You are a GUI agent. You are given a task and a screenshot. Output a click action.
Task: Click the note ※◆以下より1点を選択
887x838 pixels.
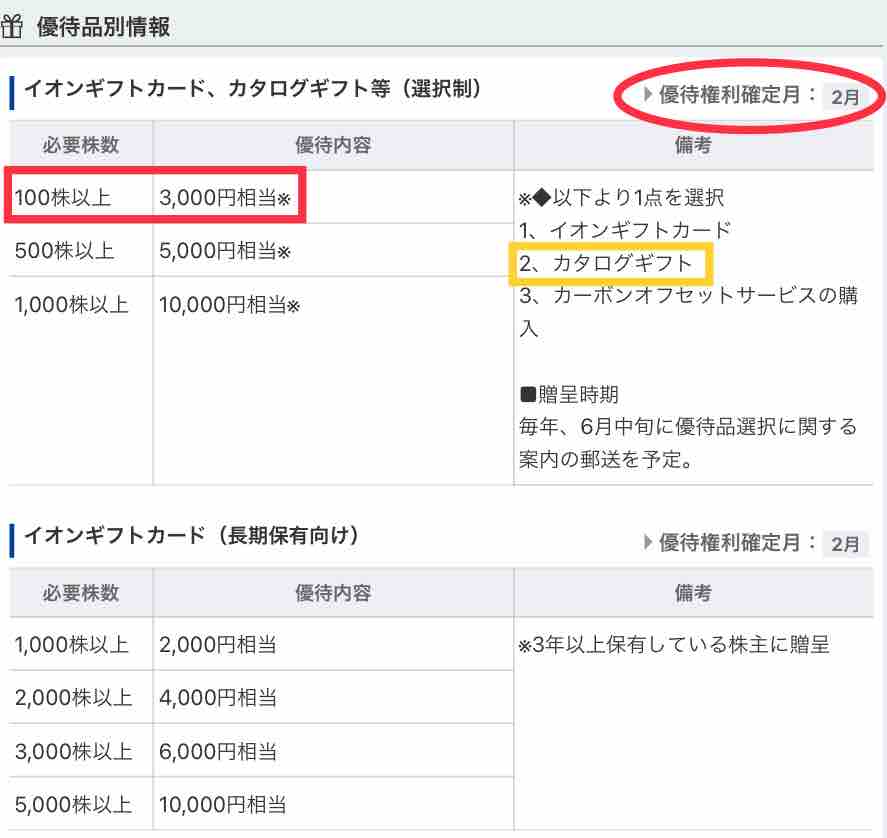point(621,197)
